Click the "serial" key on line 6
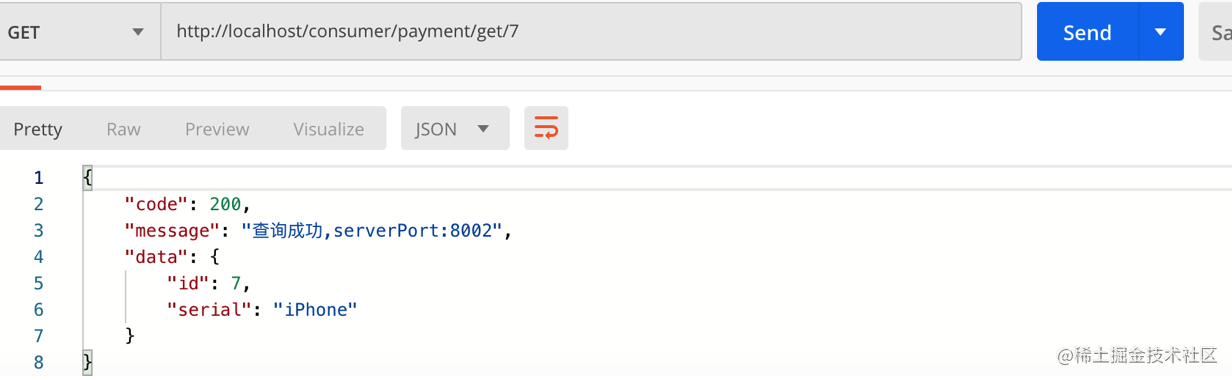 coord(207,310)
